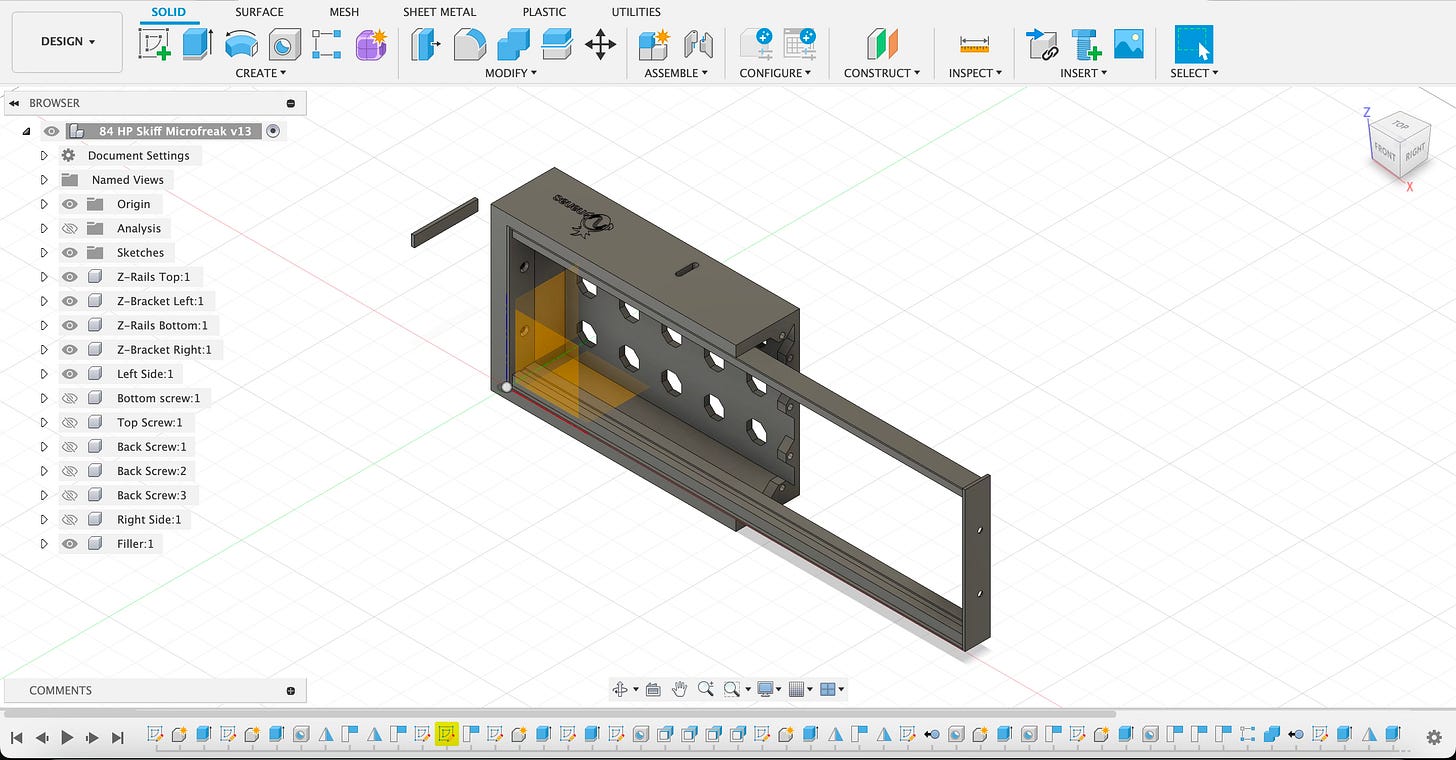Image resolution: width=1456 pixels, height=760 pixels.
Task: Open the UTILITIES tab
Action: (x=636, y=12)
